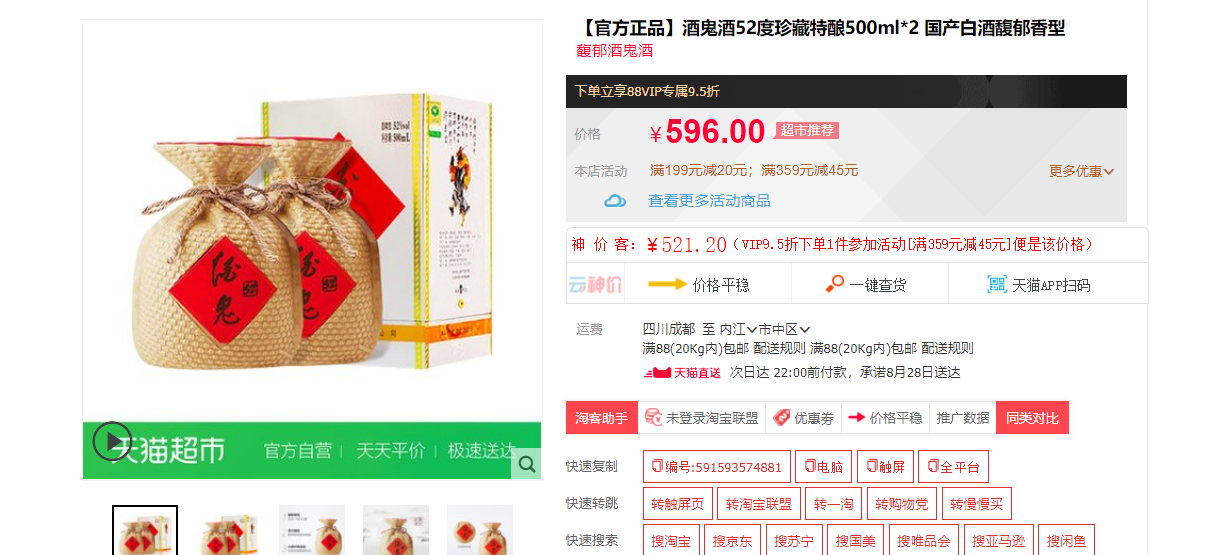Click the 一键查货 magnifier icon
This screenshot has width=1215, height=555.
(x=835, y=284)
